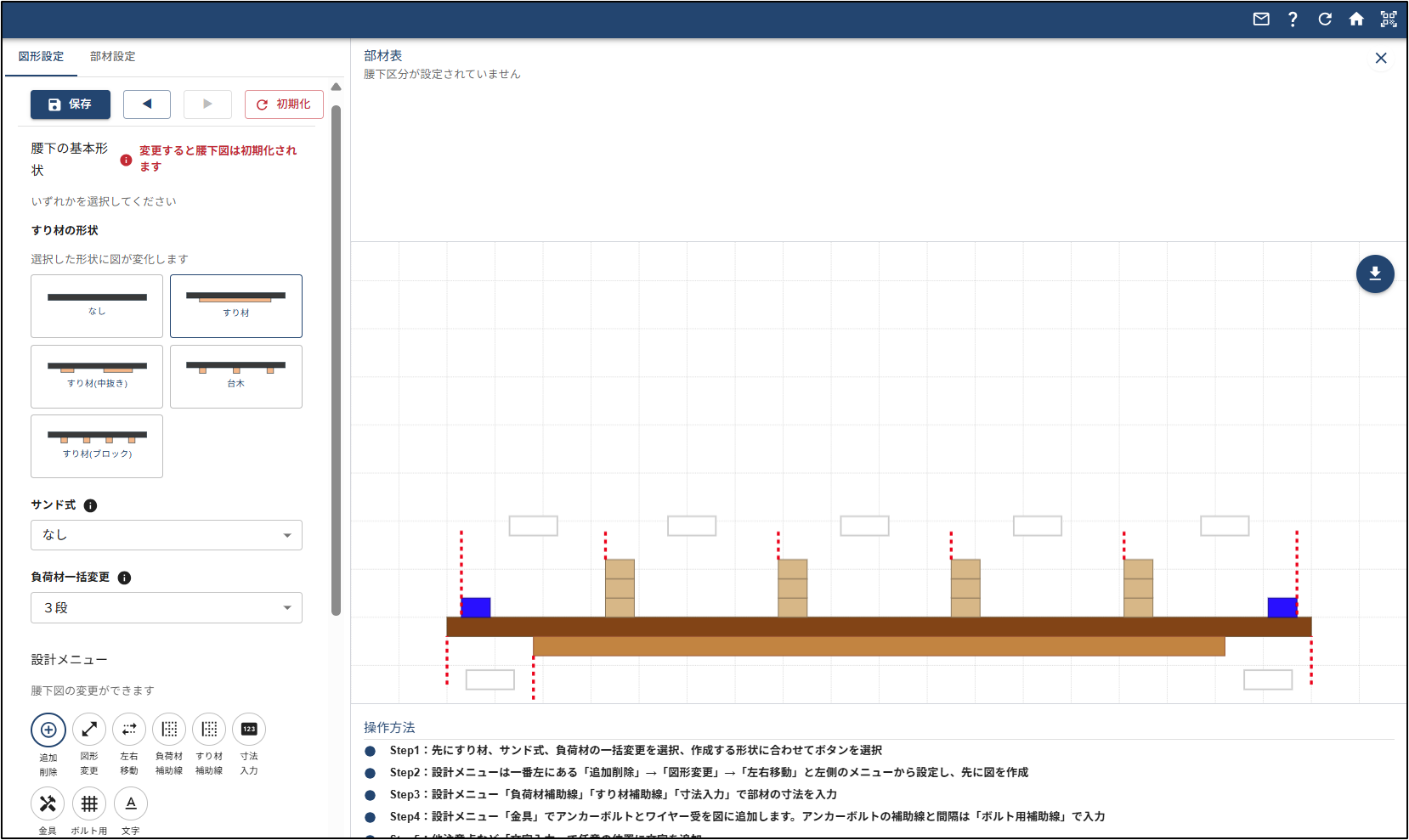Click first dimension box above diagram
Screen dimensions: 1409x840
click(534, 526)
